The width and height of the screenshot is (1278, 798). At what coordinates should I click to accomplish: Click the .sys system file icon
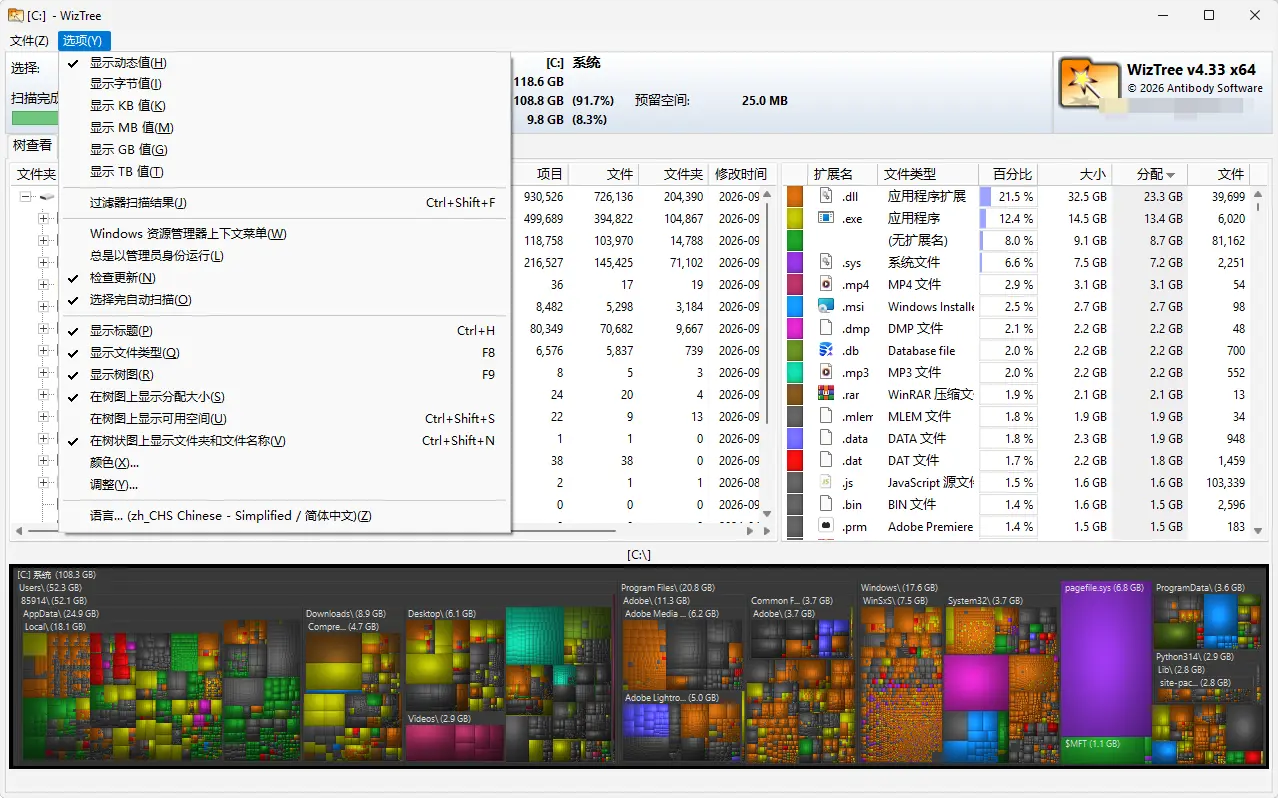pyautogui.click(x=826, y=262)
